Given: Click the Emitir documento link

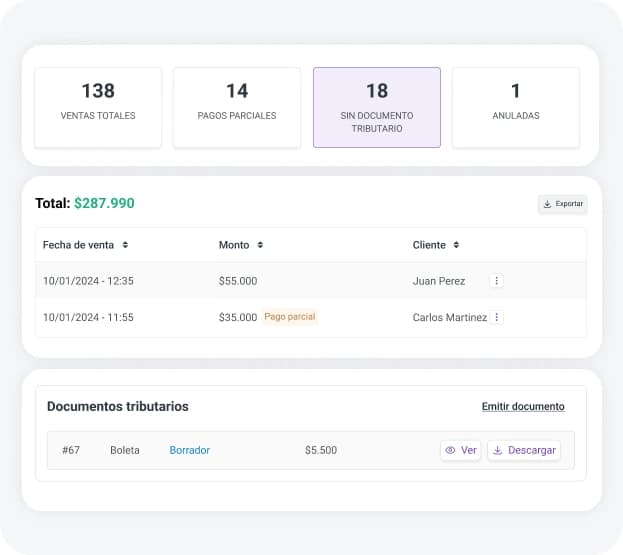Looking at the screenshot, I should (523, 407).
